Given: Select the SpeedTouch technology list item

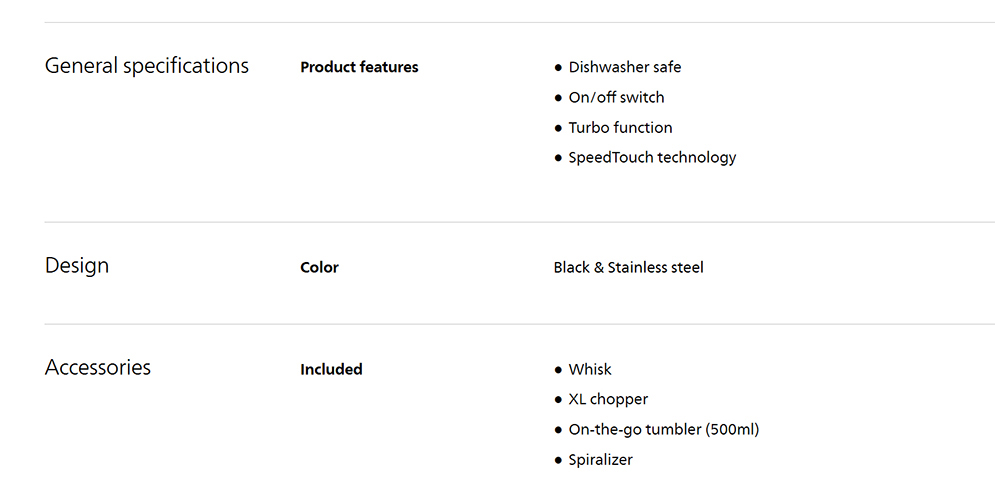Looking at the screenshot, I should [652, 157].
